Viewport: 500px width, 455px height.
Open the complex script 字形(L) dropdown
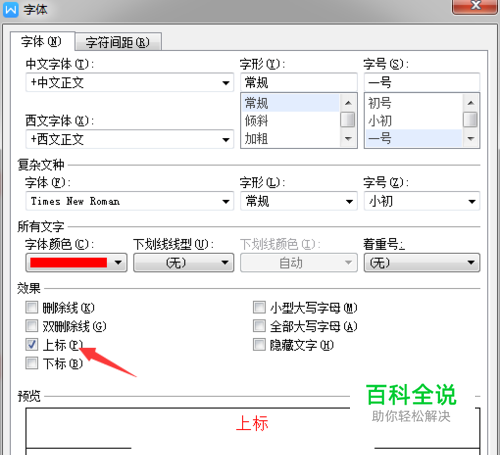pyautogui.click(x=299, y=201)
